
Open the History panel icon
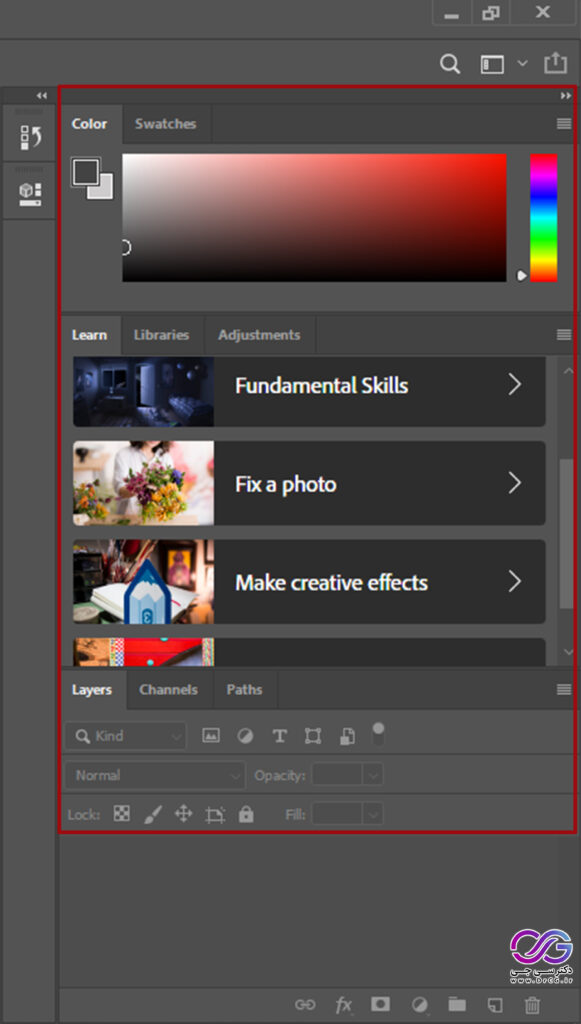coord(31,137)
